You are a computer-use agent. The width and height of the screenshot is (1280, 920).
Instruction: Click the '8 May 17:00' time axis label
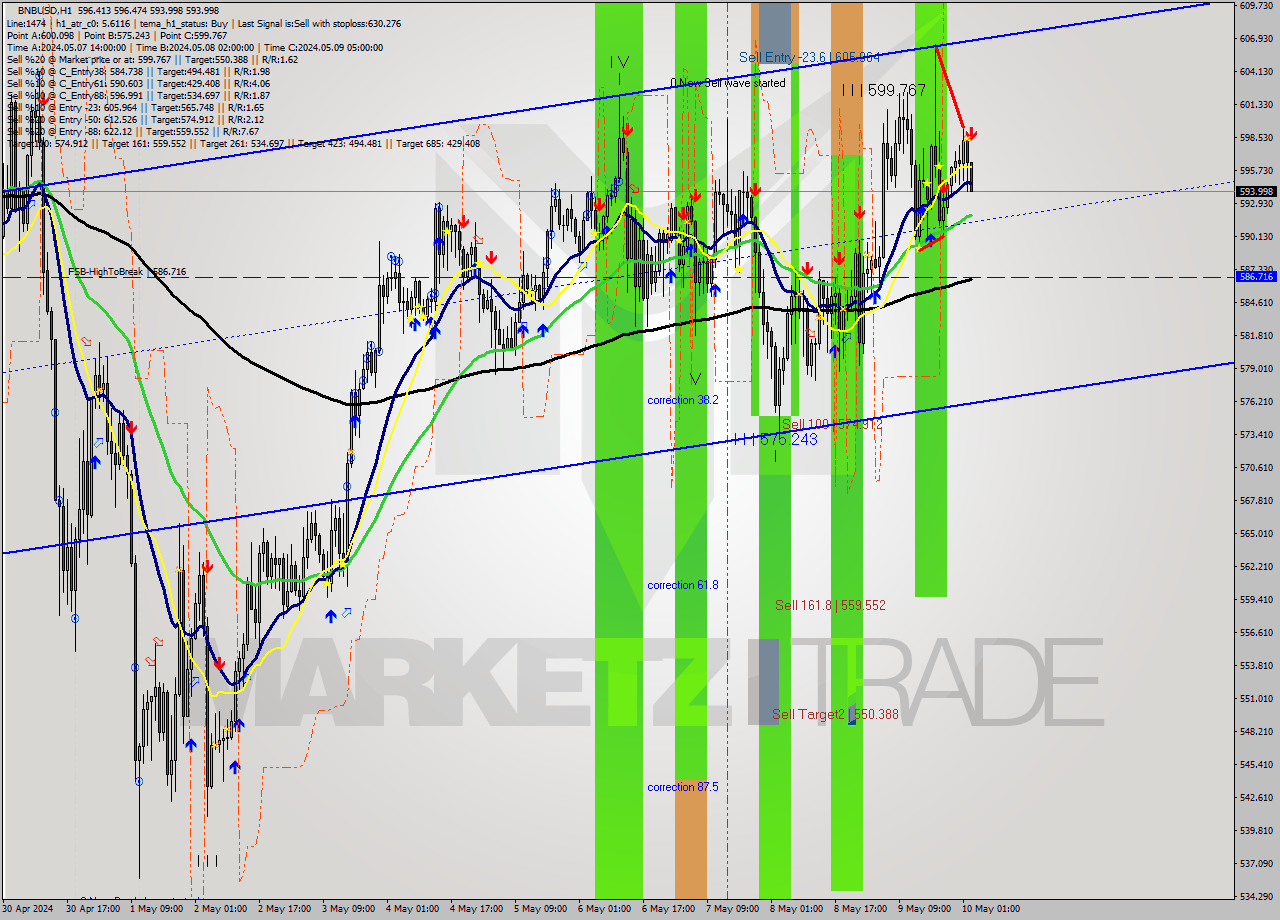pyautogui.click(x=860, y=909)
